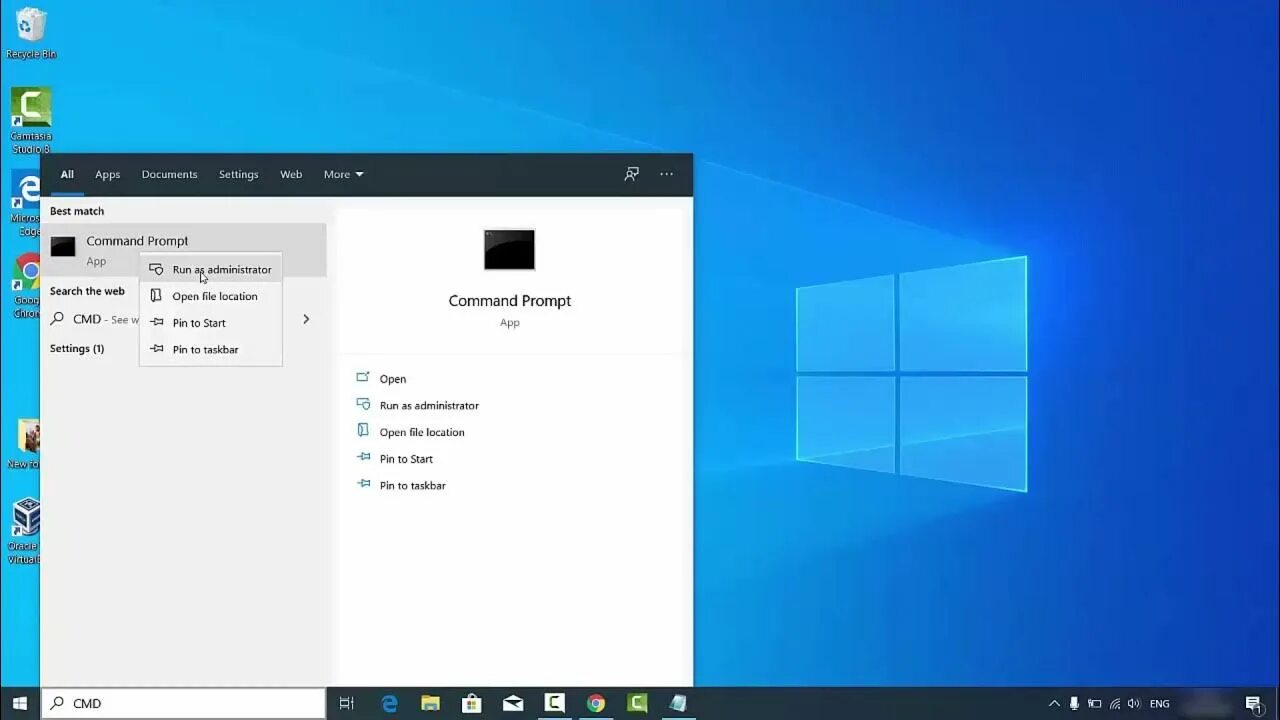Expand the CMD web search arrow
The height and width of the screenshot is (720, 1280).
(306, 319)
